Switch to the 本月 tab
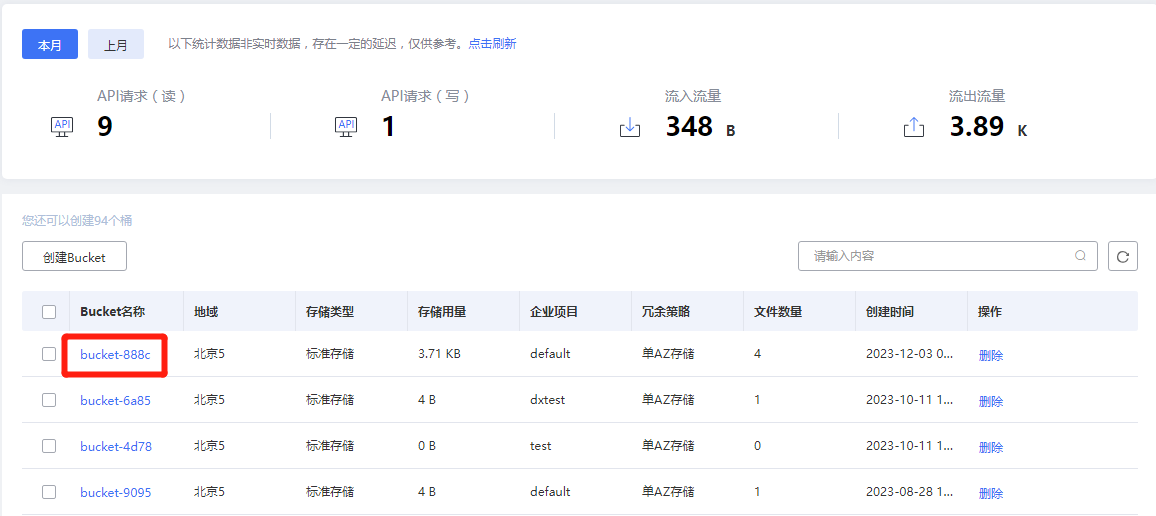The height and width of the screenshot is (516, 1156). (50, 45)
